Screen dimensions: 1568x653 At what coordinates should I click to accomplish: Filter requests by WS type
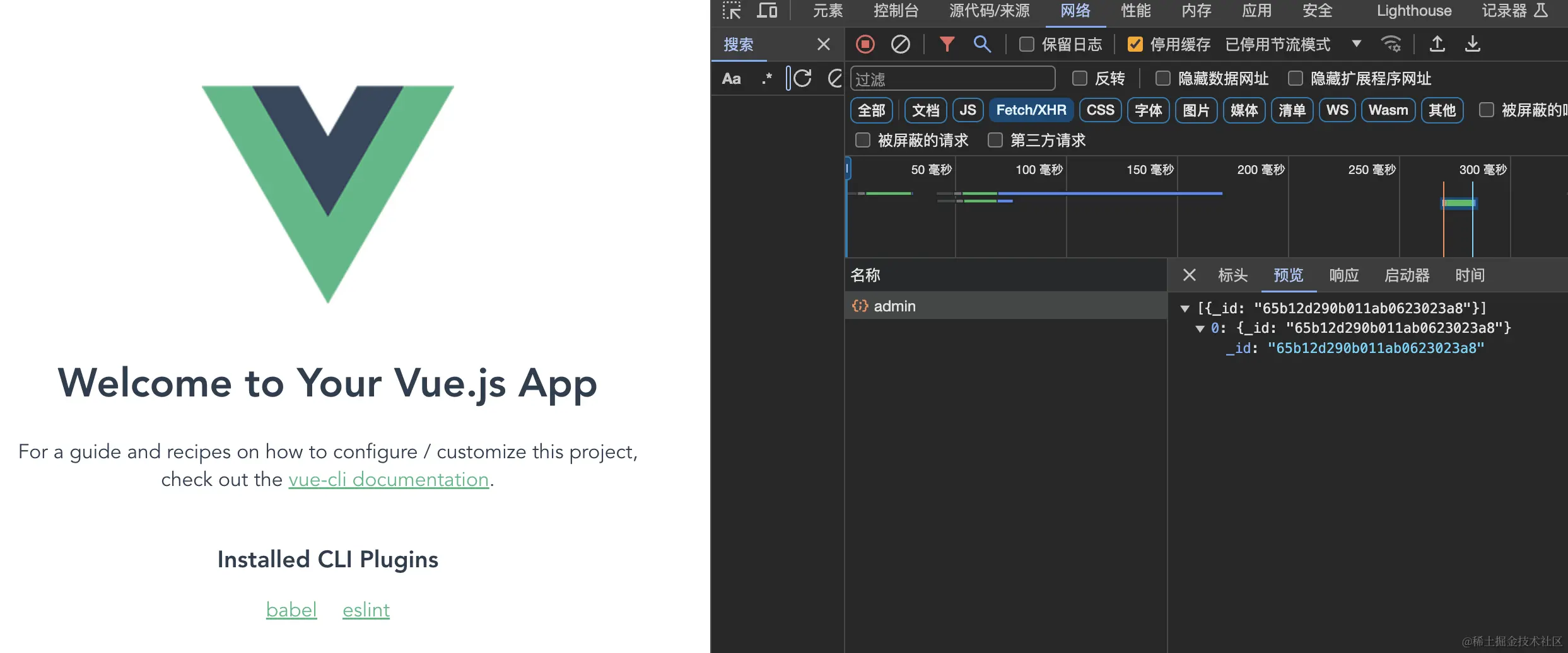tap(1338, 110)
